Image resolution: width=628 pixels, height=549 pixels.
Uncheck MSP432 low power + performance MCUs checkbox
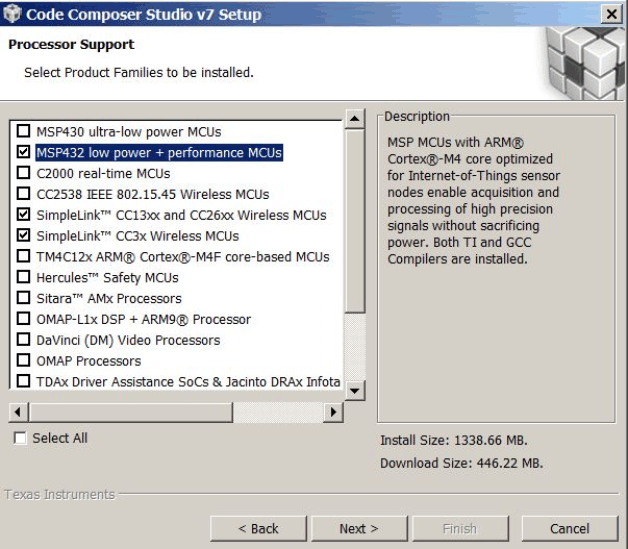(23, 151)
